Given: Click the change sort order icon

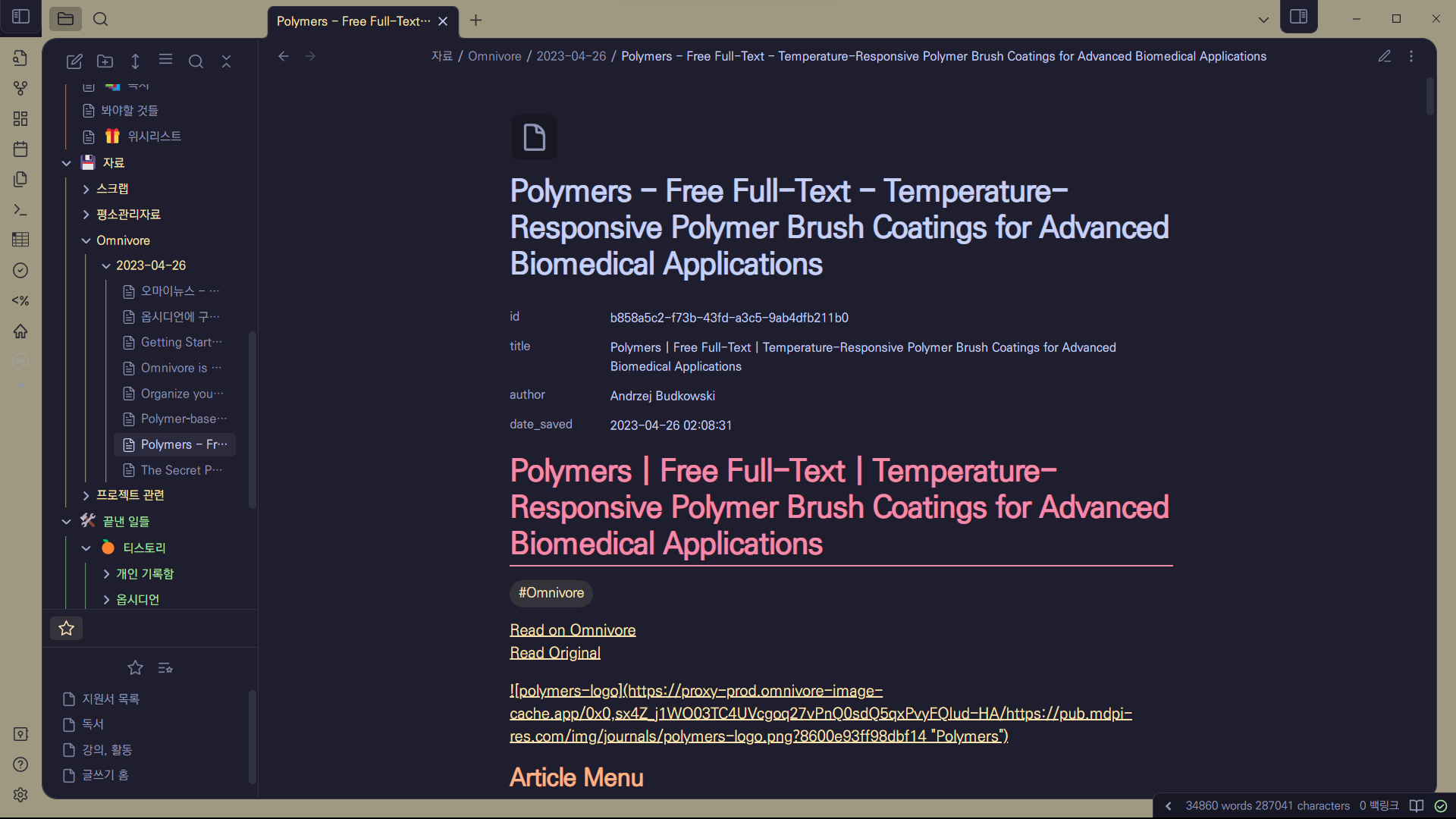Looking at the screenshot, I should click(x=135, y=61).
